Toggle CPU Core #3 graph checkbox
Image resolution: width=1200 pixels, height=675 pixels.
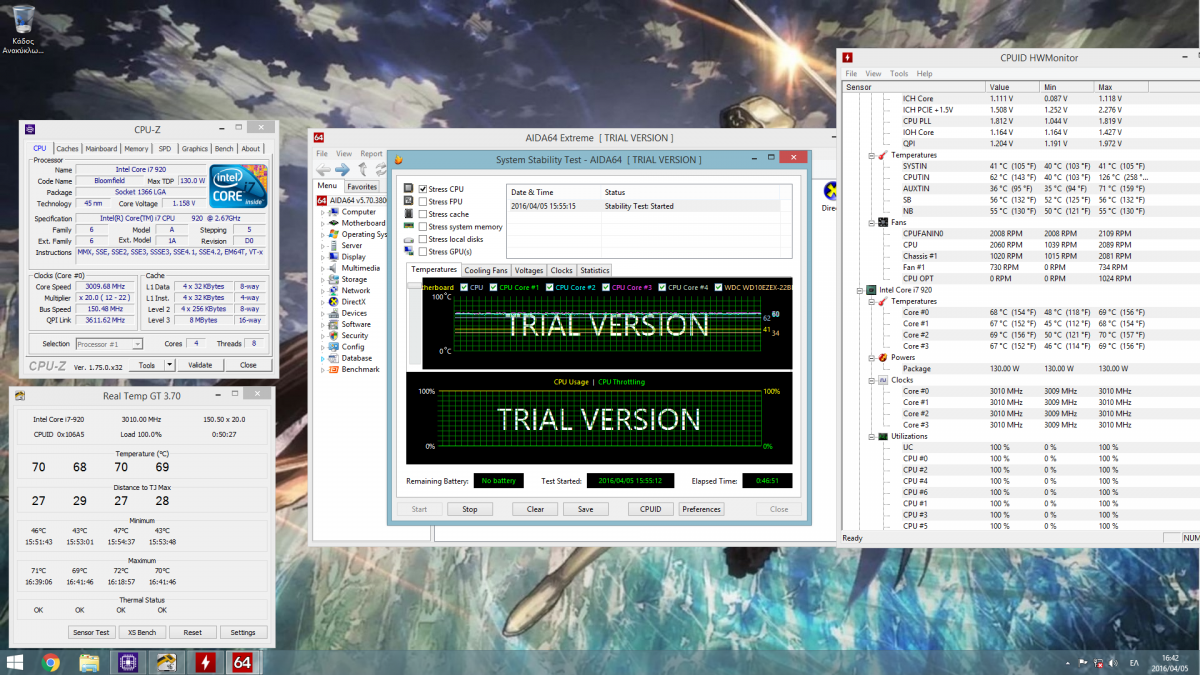[605, 288]
